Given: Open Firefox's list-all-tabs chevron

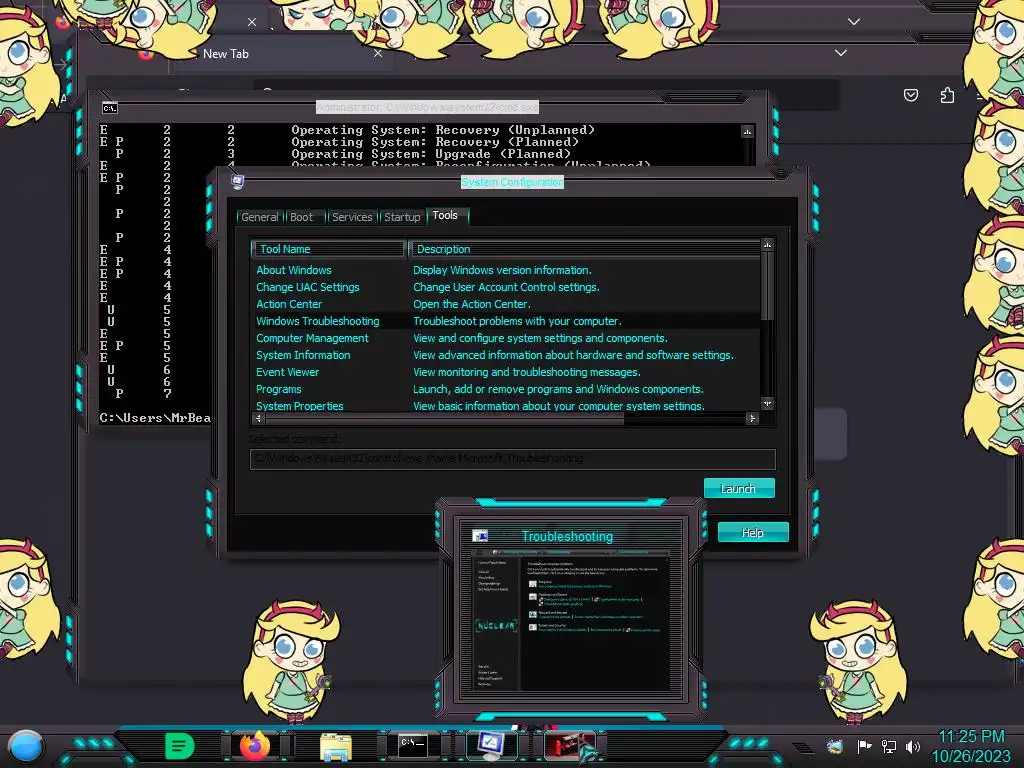Looking at the screenshot, I should click(x=841, y=53).
